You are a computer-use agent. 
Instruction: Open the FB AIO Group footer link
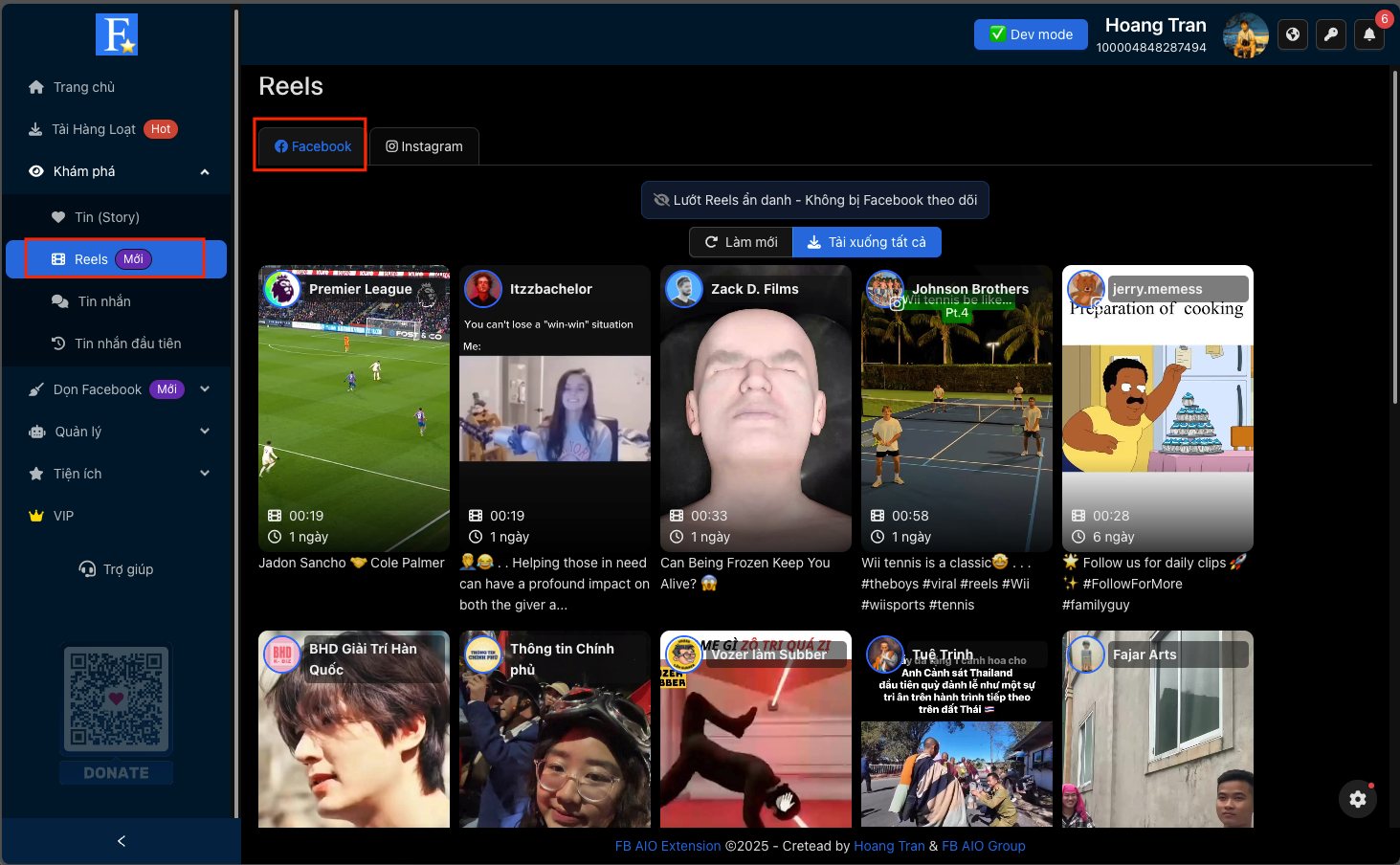pos(984,846)
